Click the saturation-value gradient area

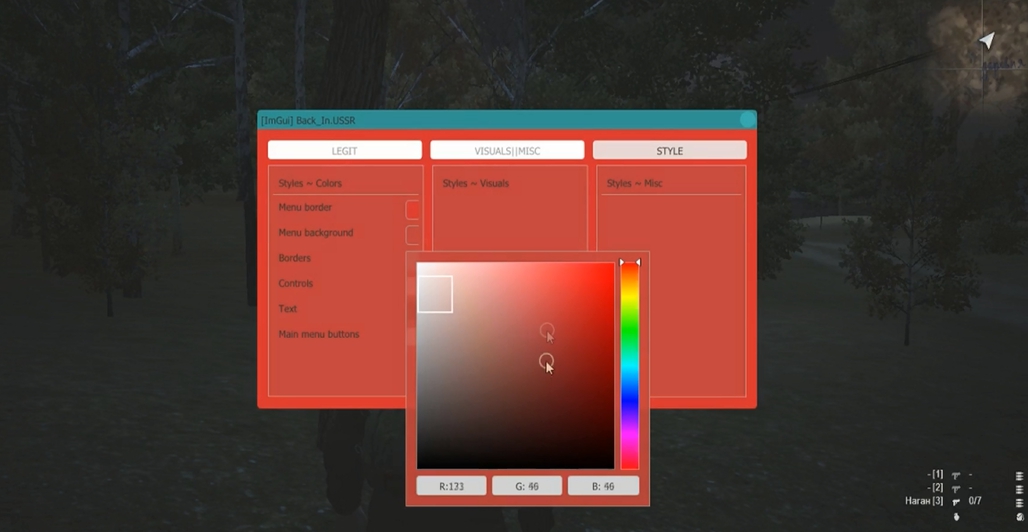click(515, 365)
